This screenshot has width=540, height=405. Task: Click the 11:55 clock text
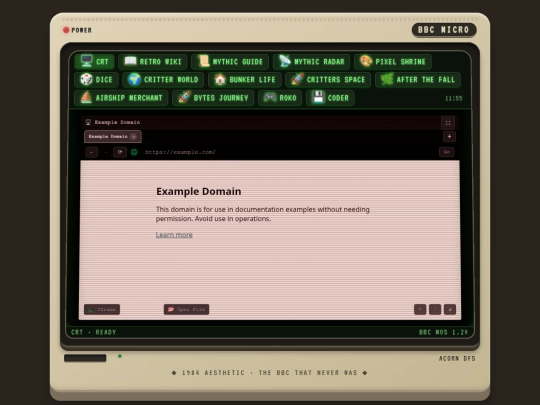tap(454, 98)
